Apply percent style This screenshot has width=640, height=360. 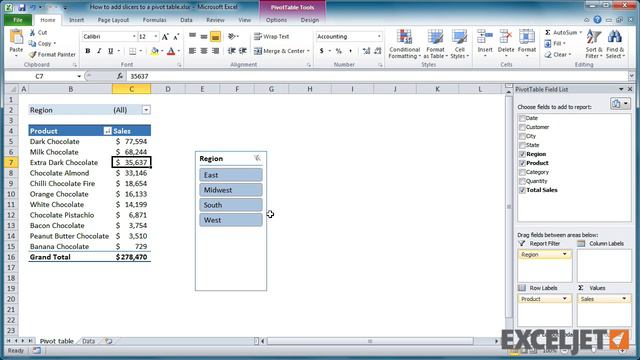click(x=338, y=51)
